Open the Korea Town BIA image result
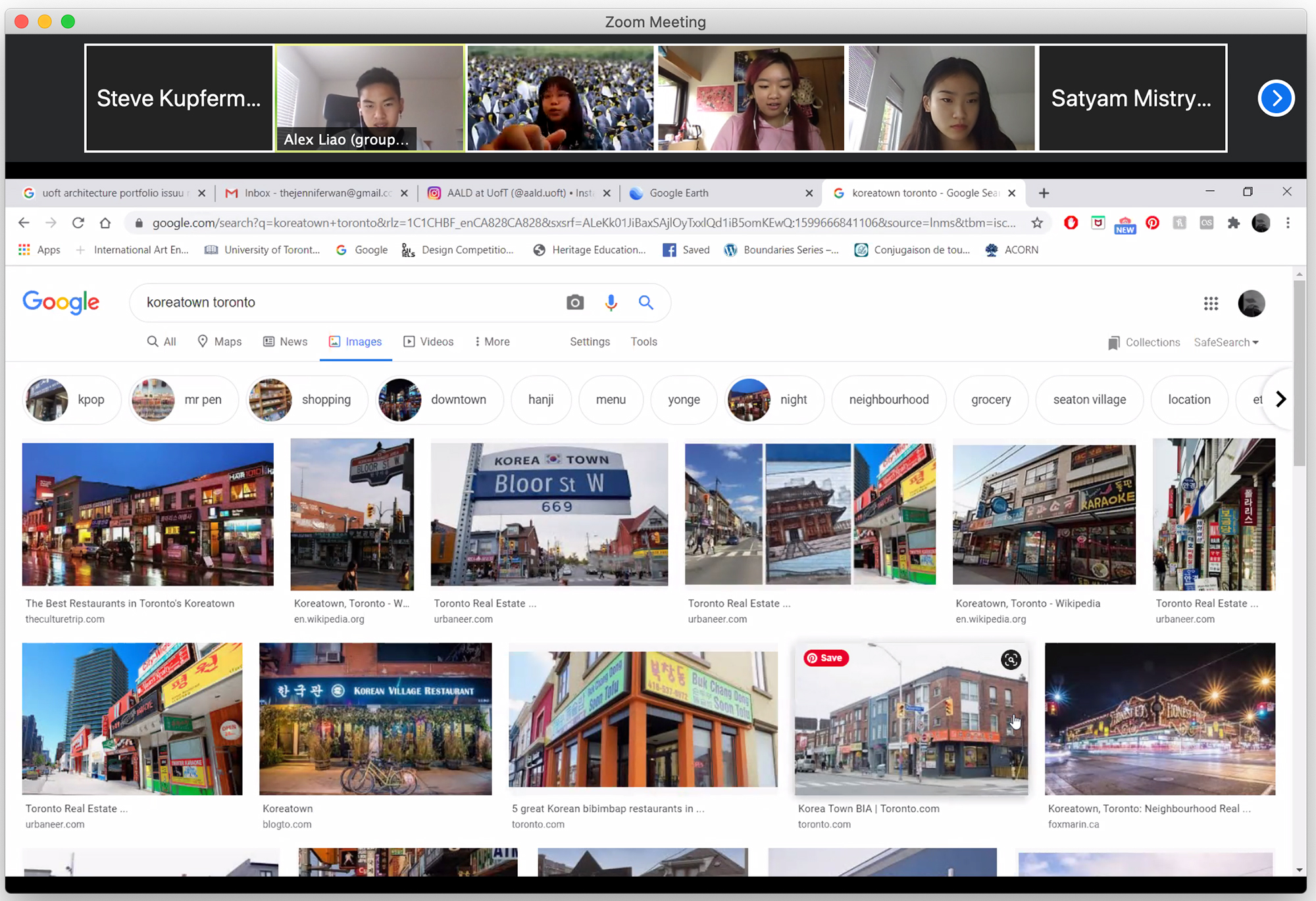 pyautogui.click(x=911, y=719)
